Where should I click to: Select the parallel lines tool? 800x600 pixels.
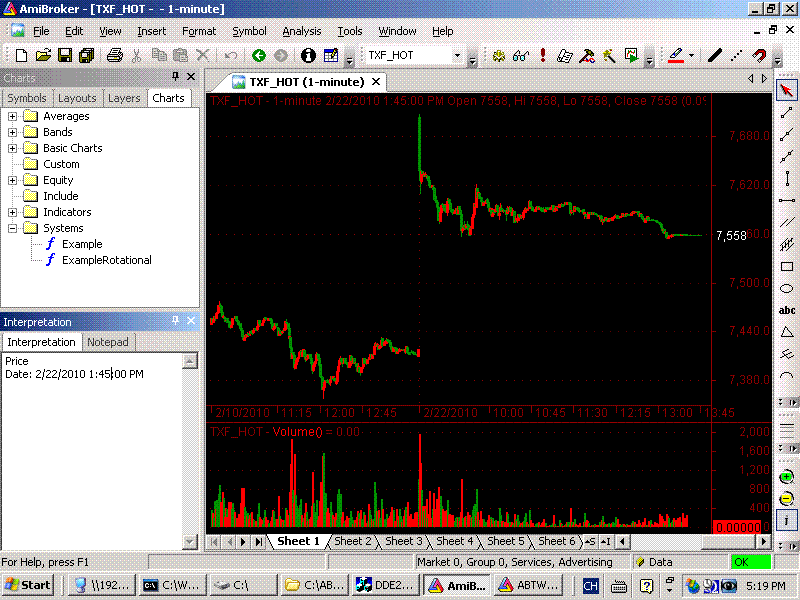click(x=787, y=222)
